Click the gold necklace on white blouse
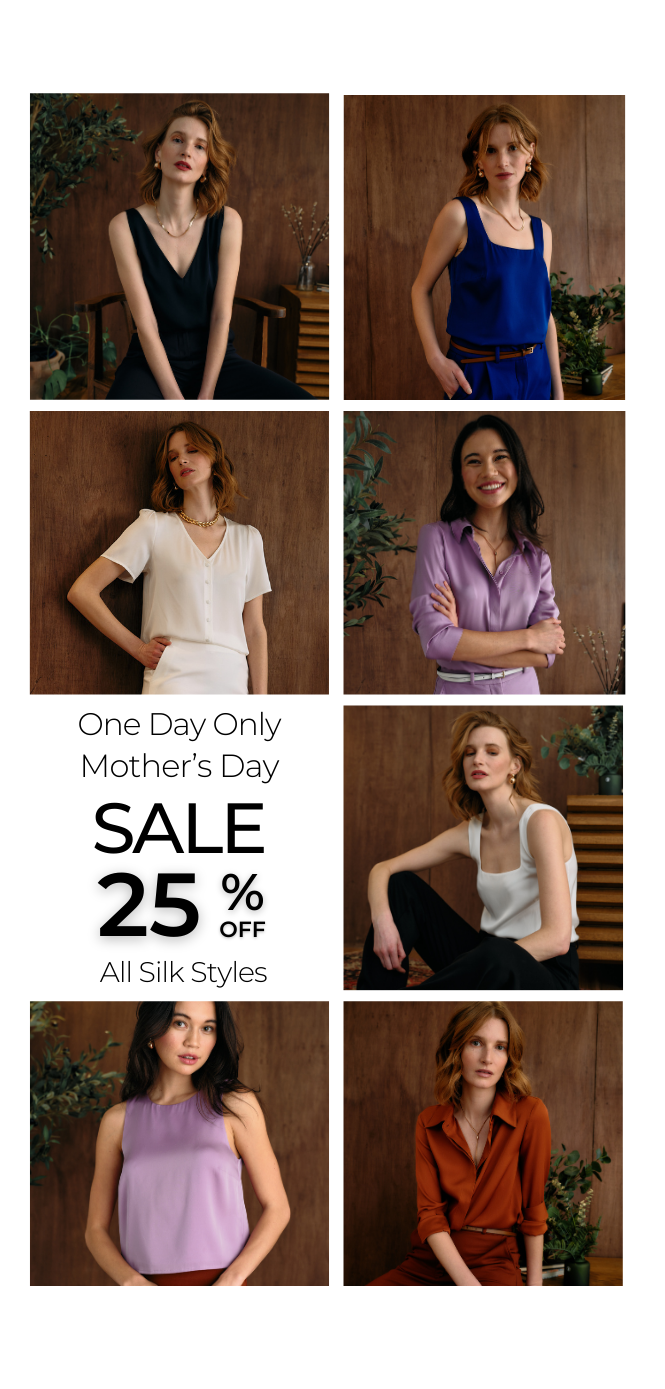 [197, 518]
